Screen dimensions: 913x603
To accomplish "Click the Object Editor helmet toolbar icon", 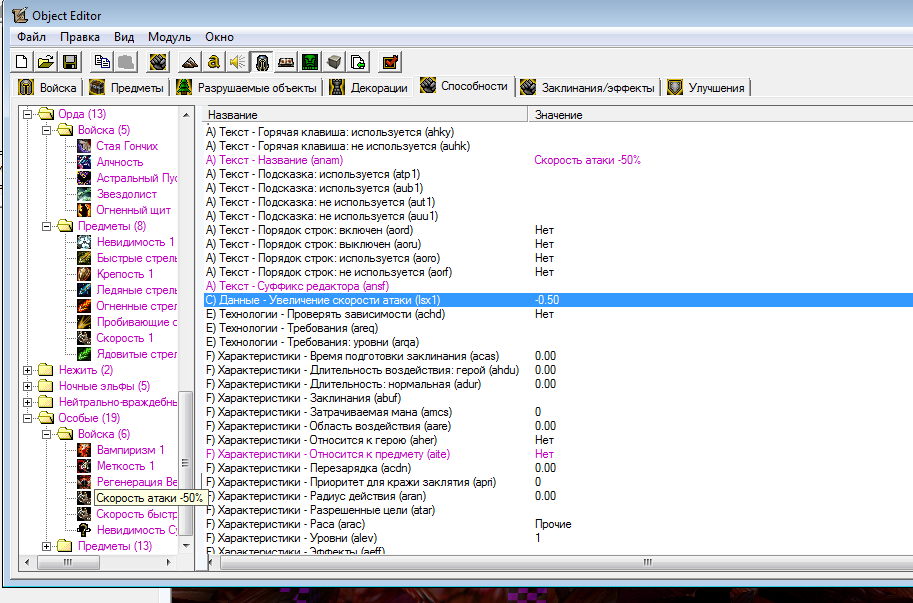I will tap(262, 62).
